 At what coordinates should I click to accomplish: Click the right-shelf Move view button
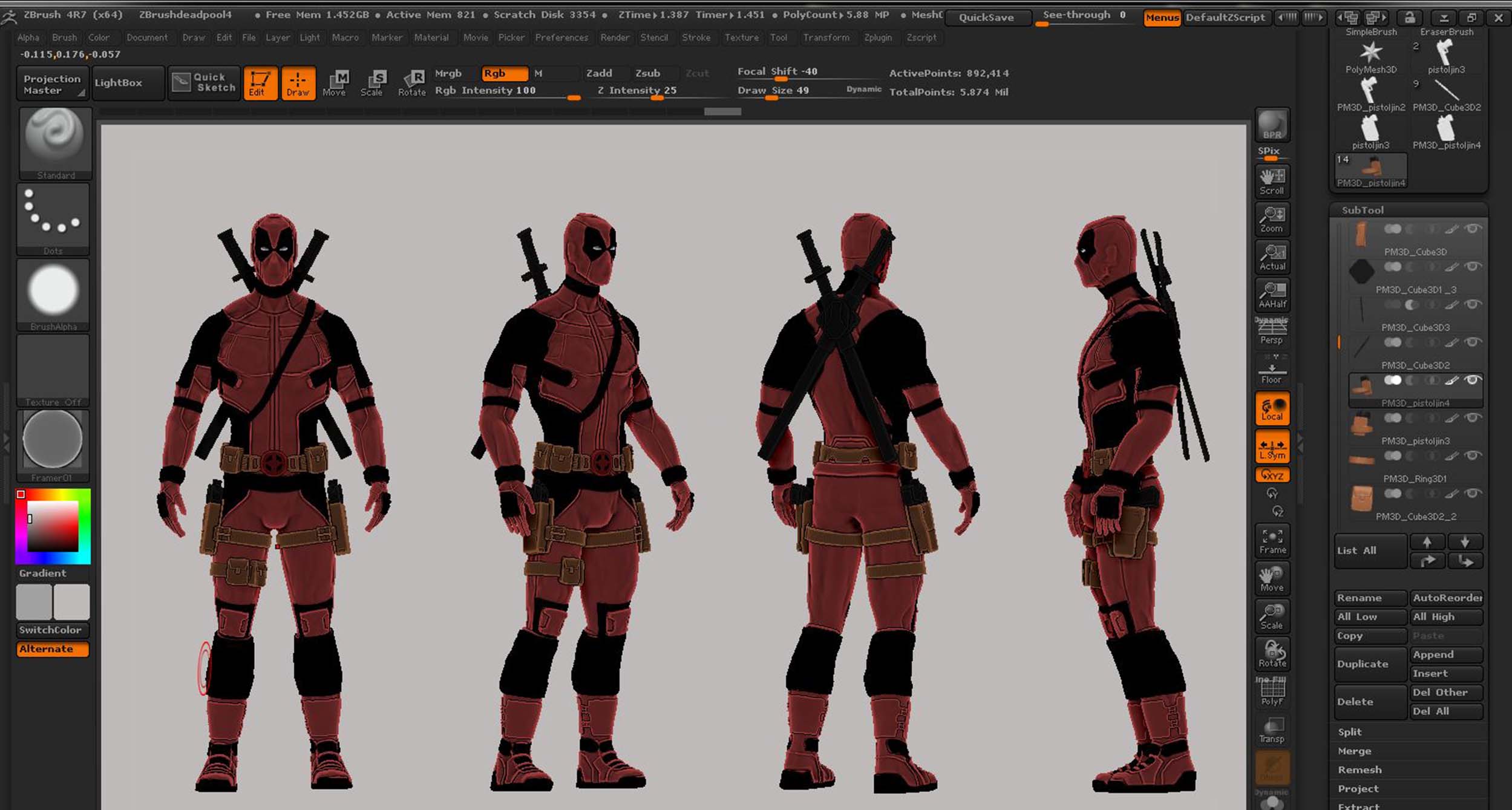(1272, 578)
